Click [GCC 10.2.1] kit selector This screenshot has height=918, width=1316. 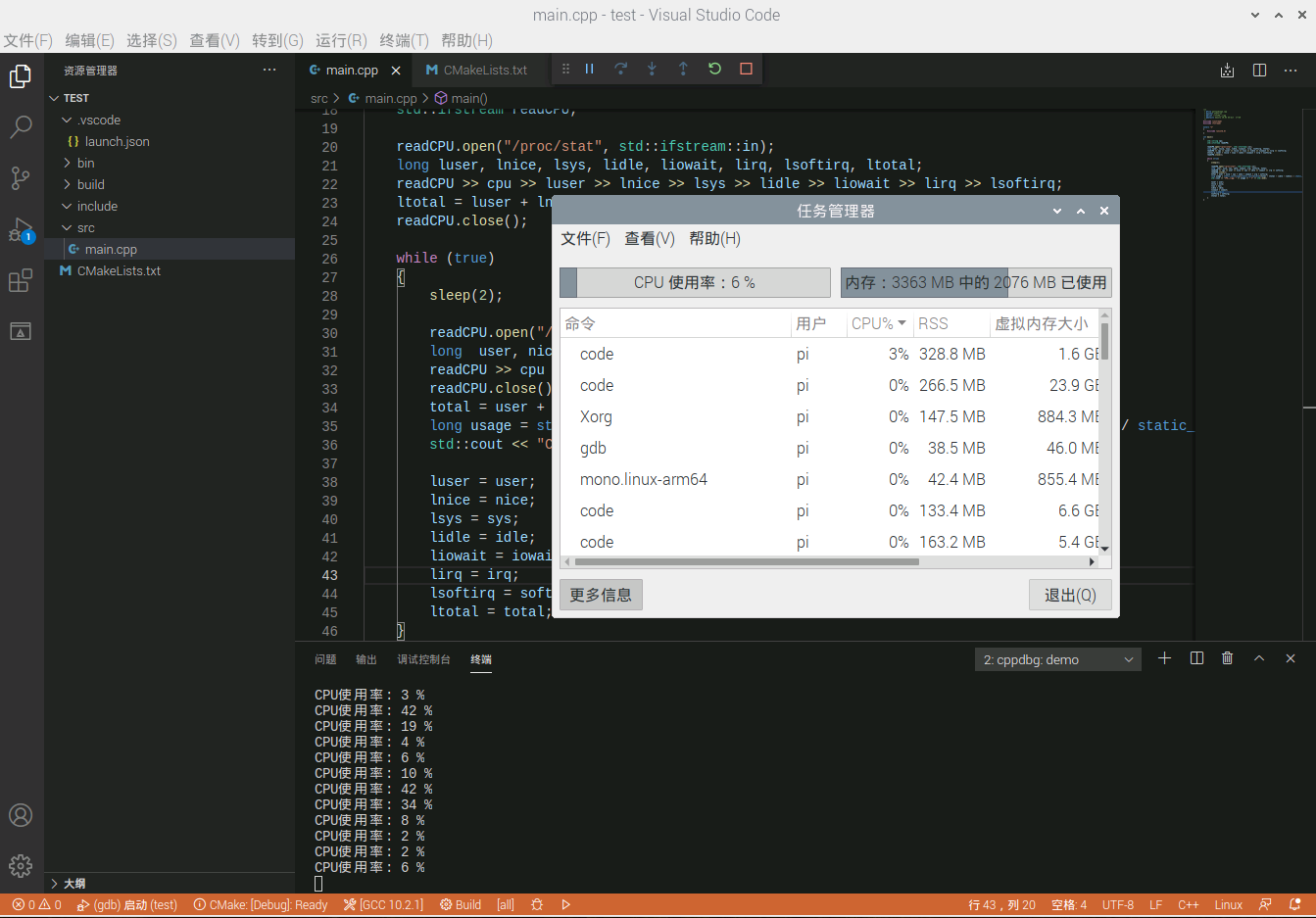point(383,904)
